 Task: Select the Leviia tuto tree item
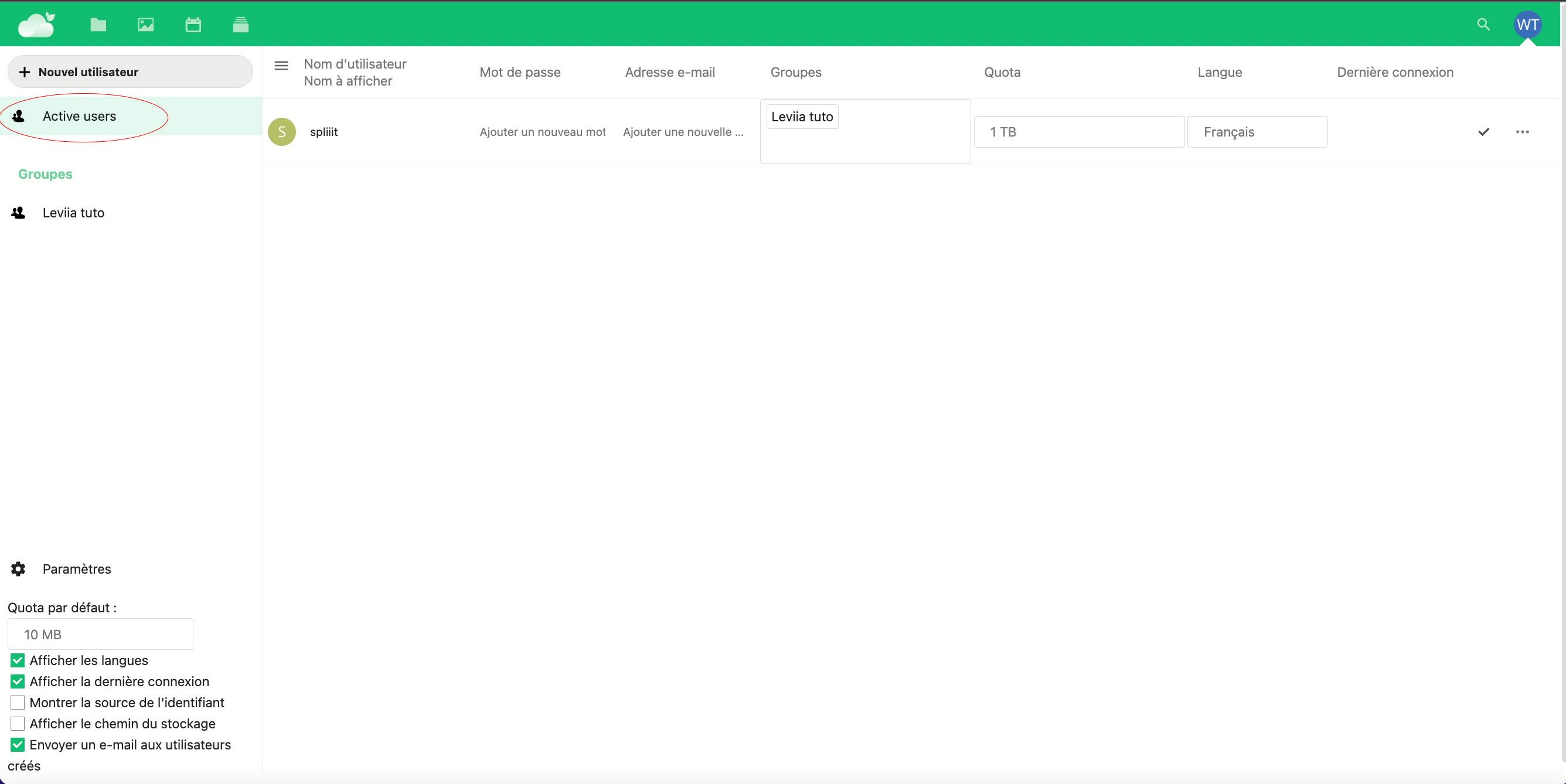[73, 212]
